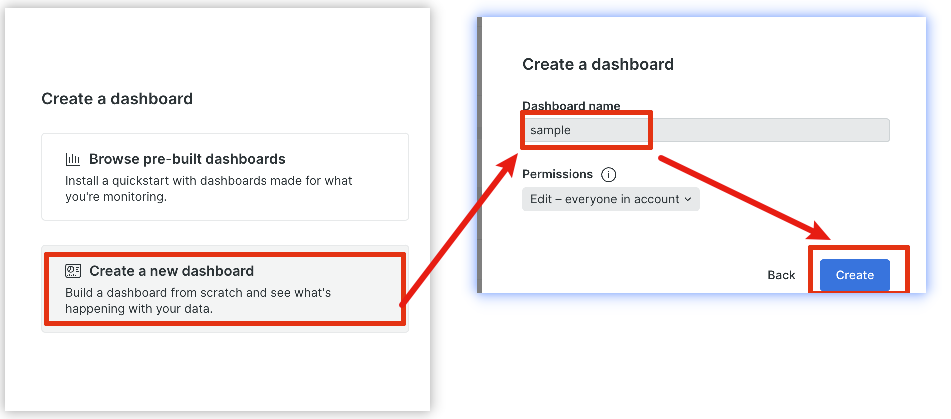Screen dimensions: 951x419
Task: Select the "Browse pre-built dashboards" title
Action: point(187,159)
